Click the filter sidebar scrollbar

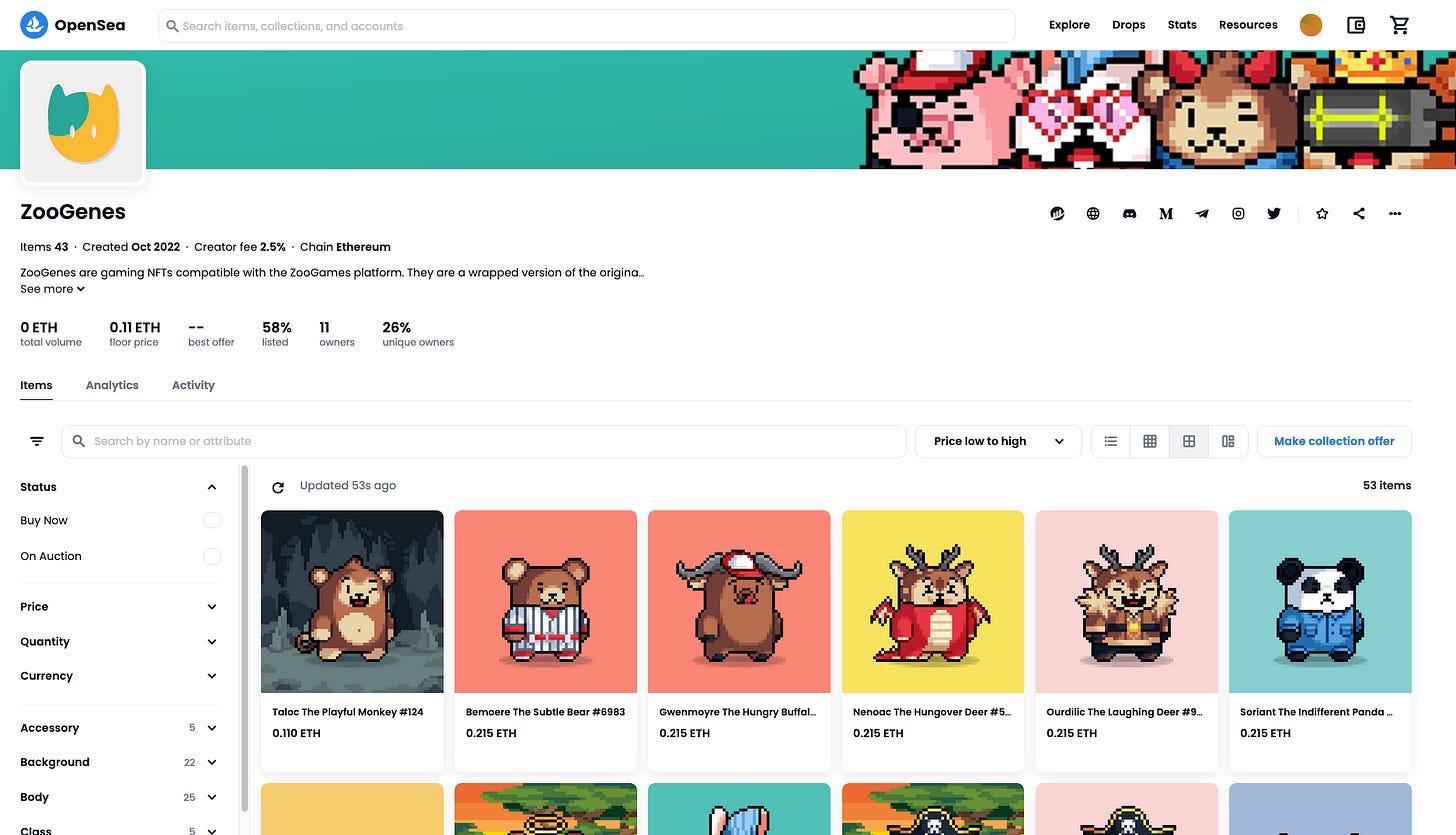243,640
